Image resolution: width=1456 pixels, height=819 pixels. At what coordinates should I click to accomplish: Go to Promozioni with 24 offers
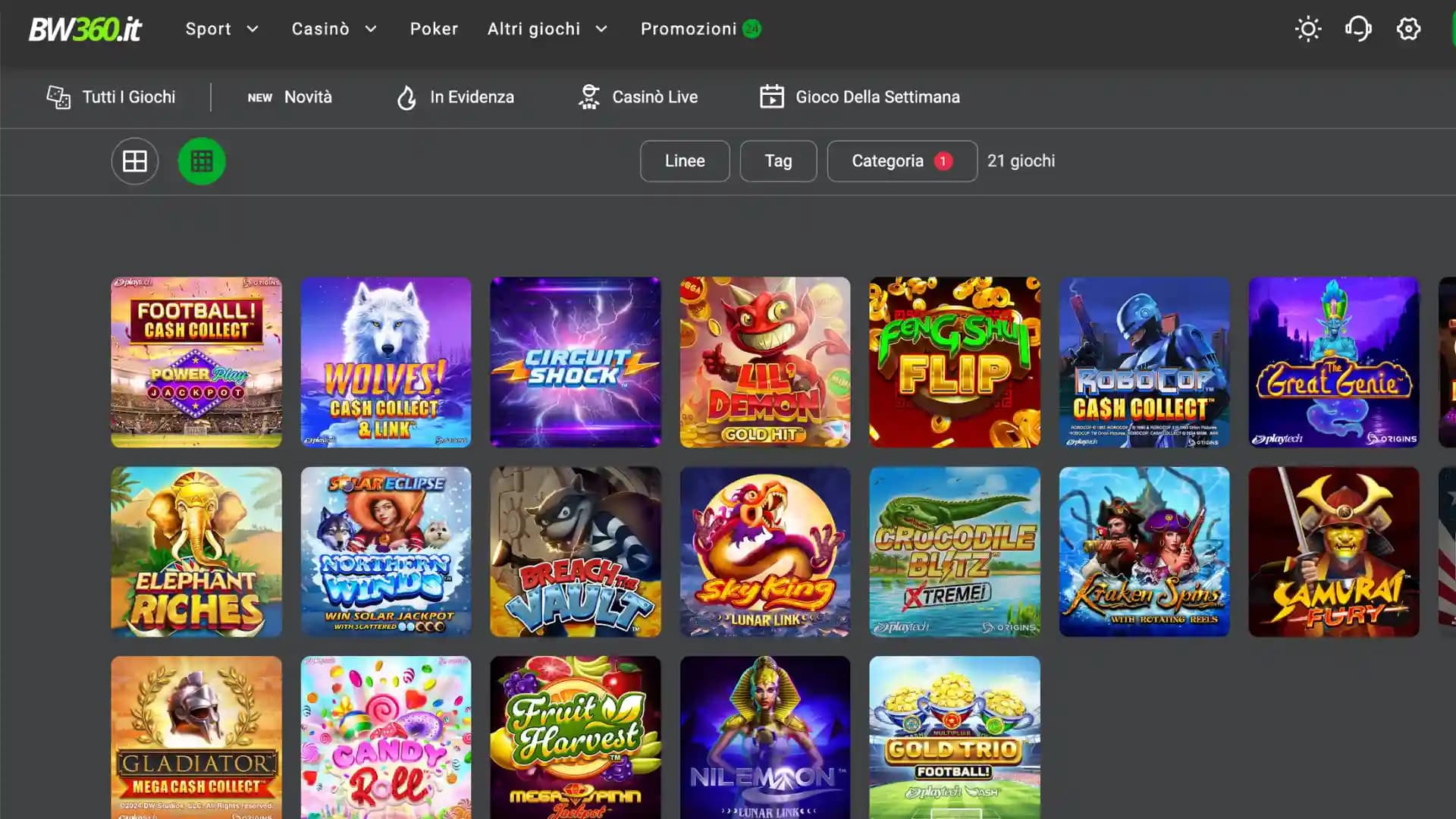coord(699,29)
